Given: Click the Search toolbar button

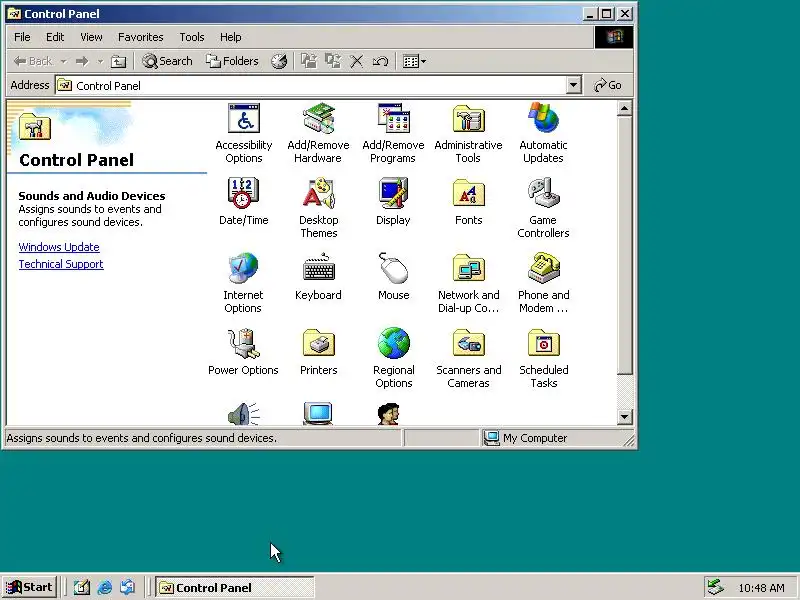Looking at the screenshot, I should 167,61.
